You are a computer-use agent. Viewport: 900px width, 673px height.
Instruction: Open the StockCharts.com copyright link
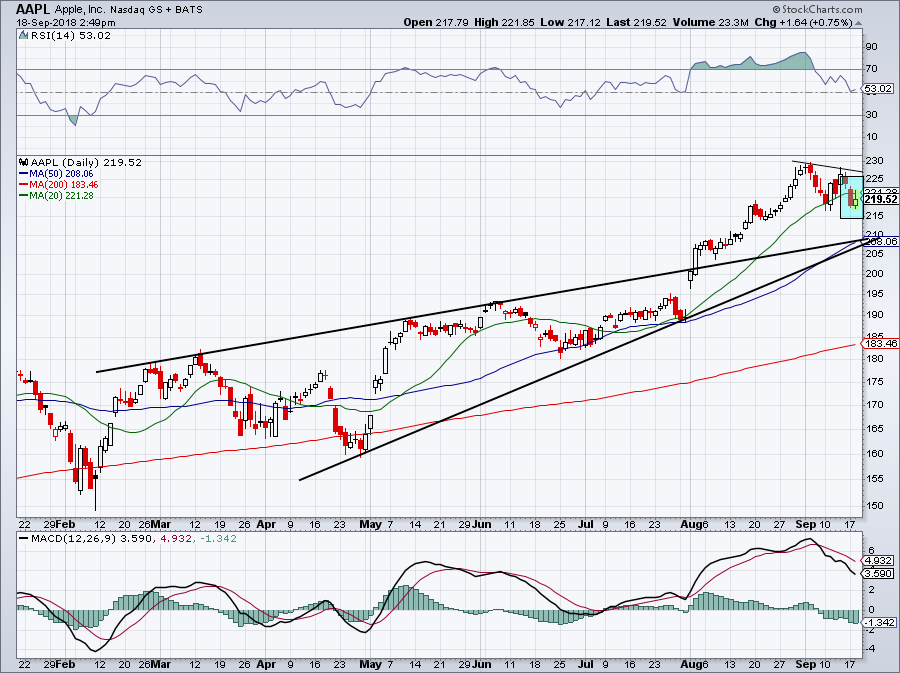817,9
